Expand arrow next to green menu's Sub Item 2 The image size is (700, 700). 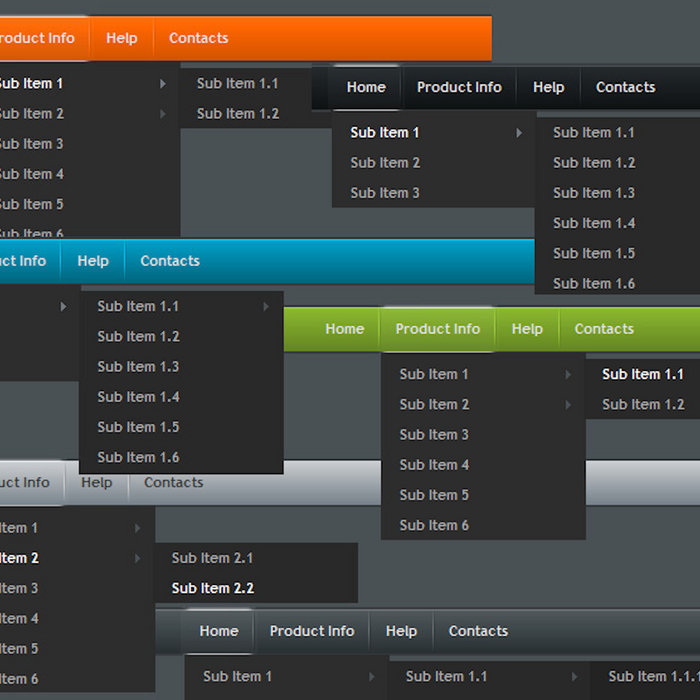tap(567, 405)
